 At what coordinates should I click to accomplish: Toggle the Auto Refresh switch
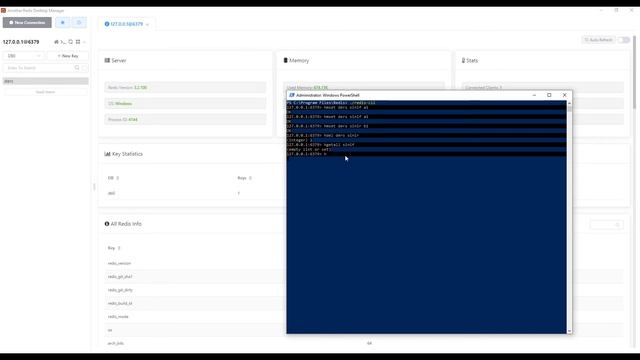pos(624,40)
